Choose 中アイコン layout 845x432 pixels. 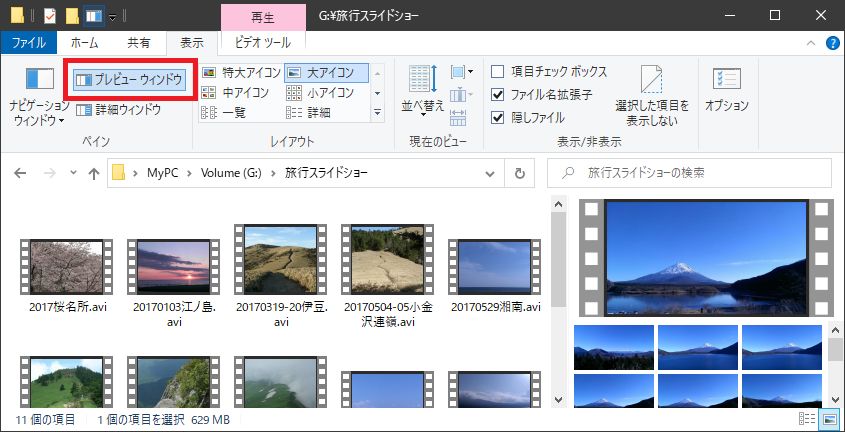tap(234, 93)
